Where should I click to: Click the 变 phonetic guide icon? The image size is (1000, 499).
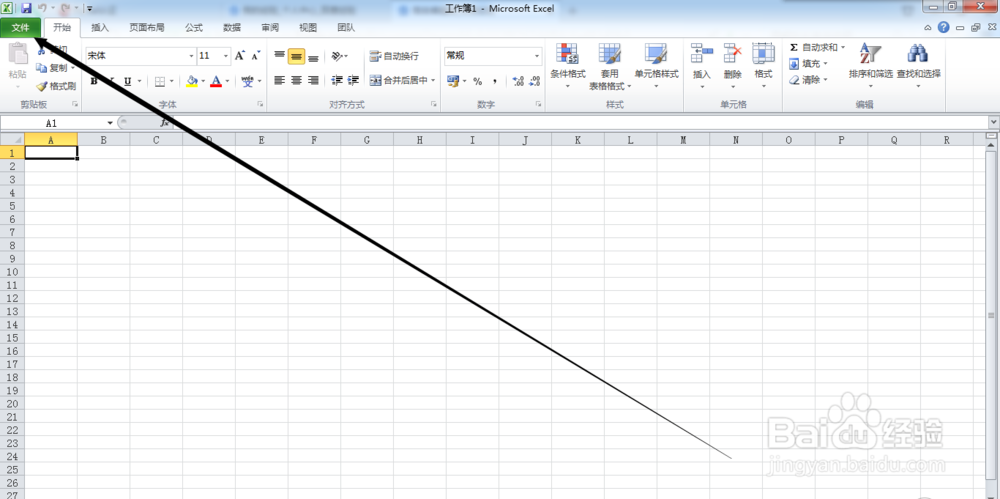tap(247, 81)
